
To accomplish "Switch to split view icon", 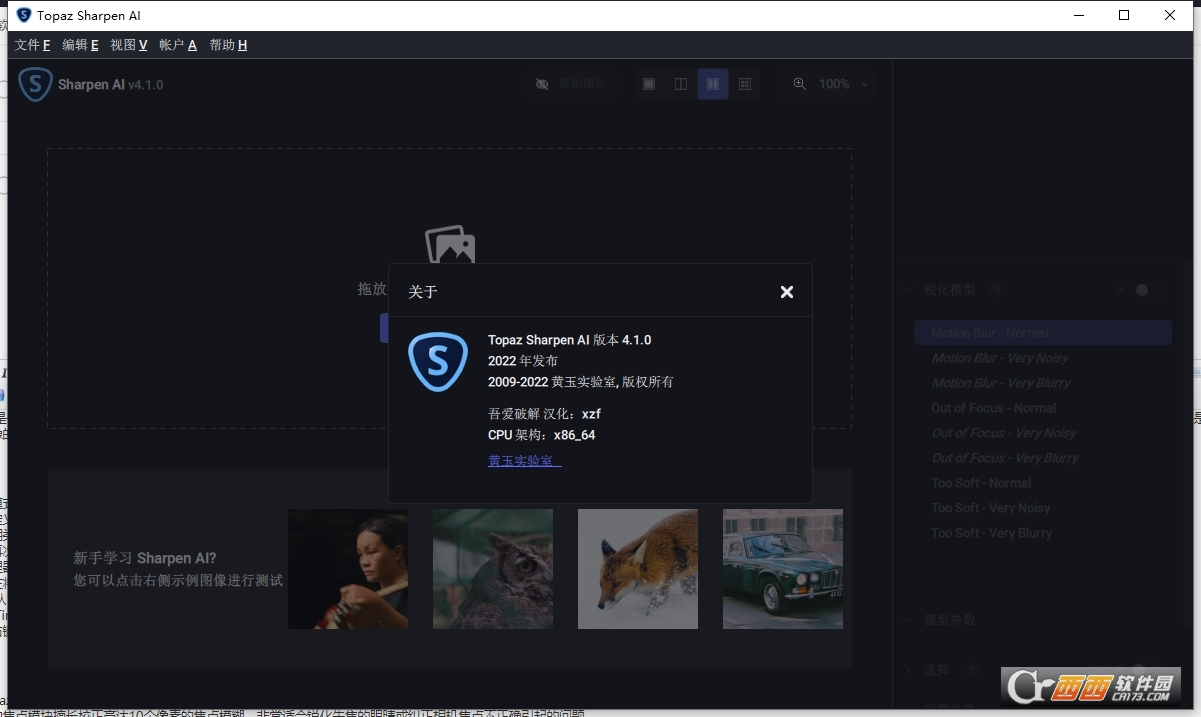I will [681, 84].
